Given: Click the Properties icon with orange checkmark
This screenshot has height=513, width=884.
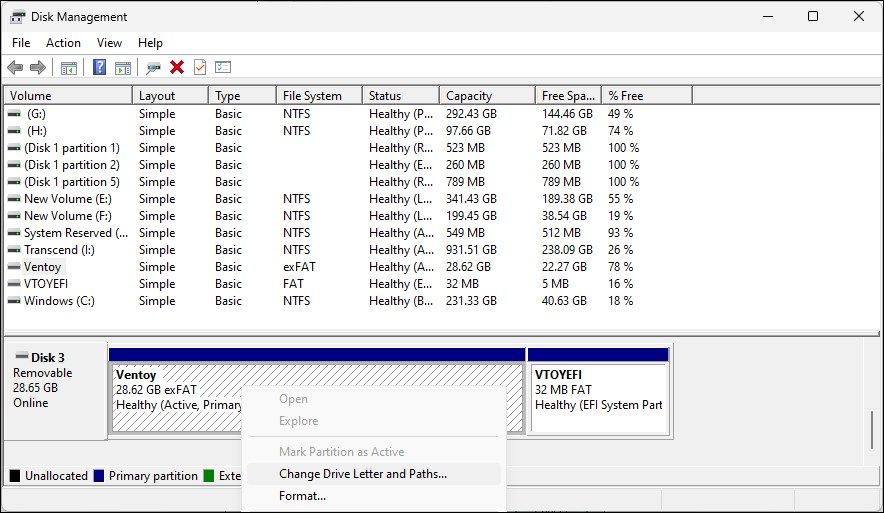Looking at the screenshot, I should click(200, 67).
